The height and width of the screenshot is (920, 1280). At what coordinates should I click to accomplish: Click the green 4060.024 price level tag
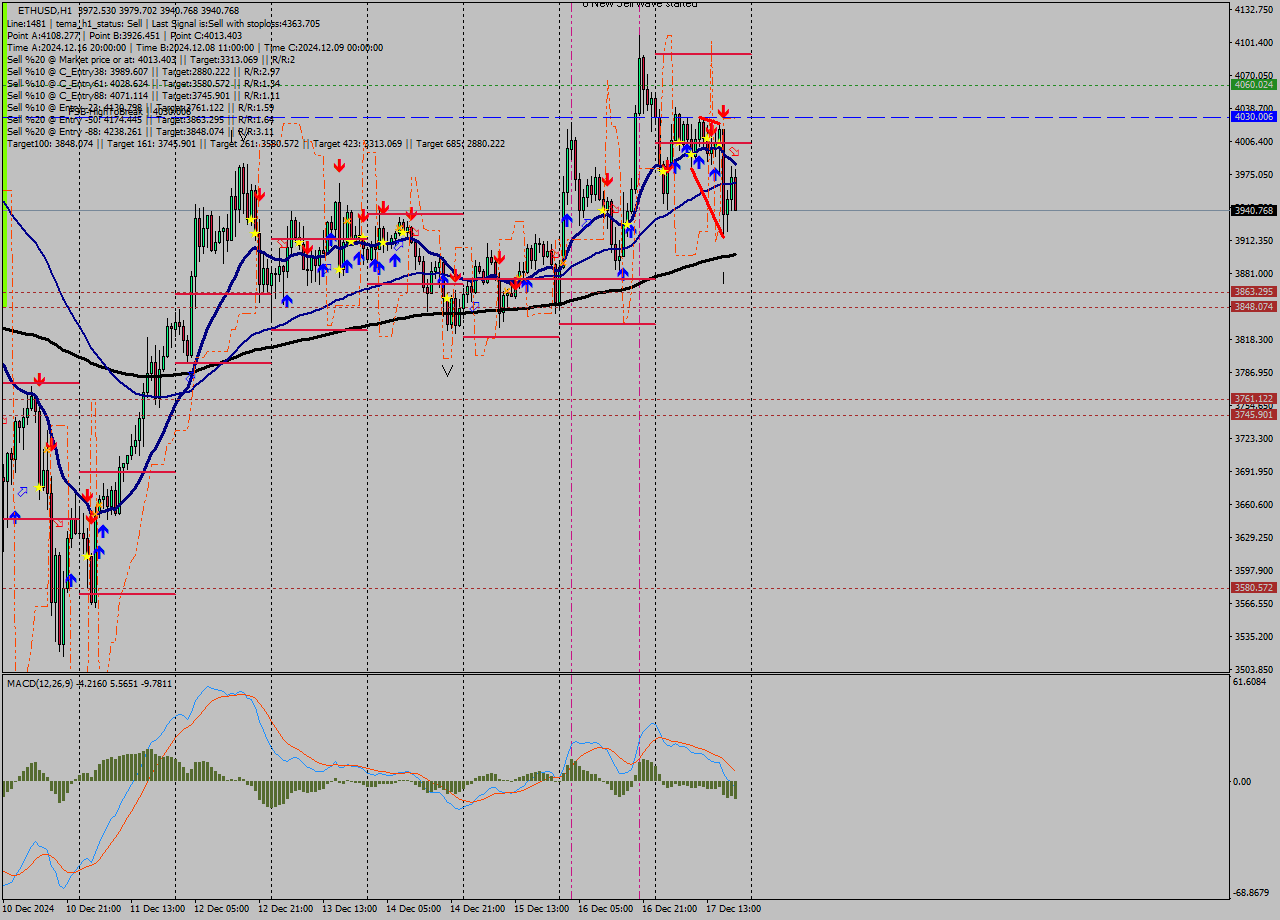pos(1253,85)
